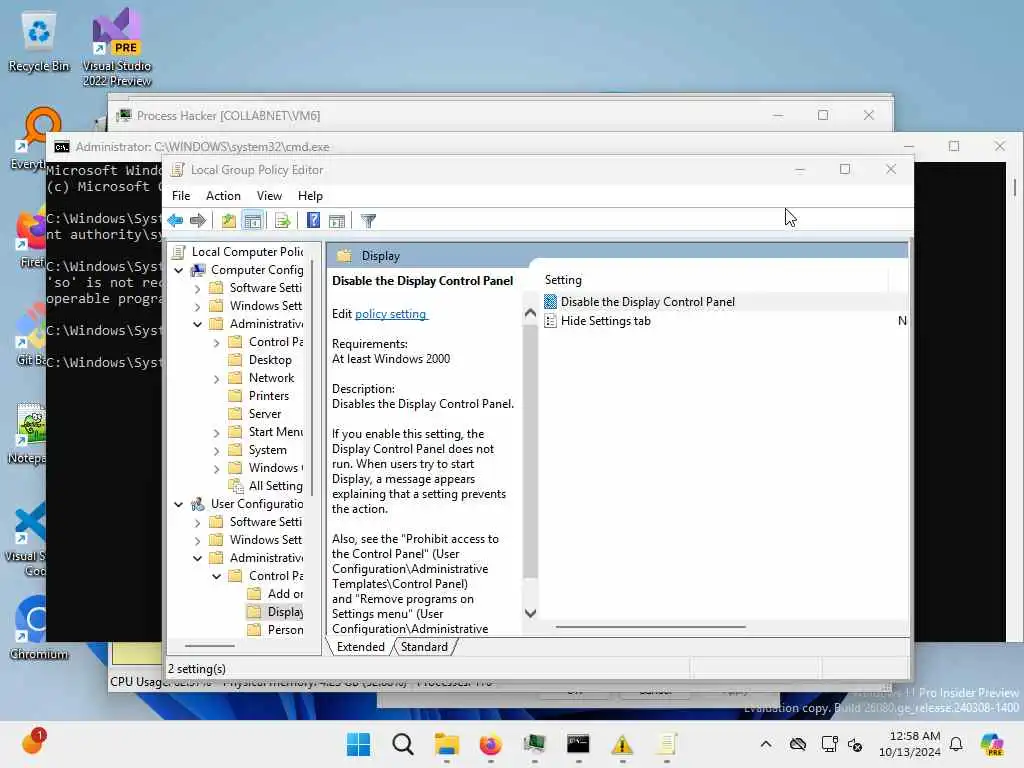The image size is (1024, 768).
Task: Open the Recycle Bin desktop icon
Action: (x=39, y=42)
